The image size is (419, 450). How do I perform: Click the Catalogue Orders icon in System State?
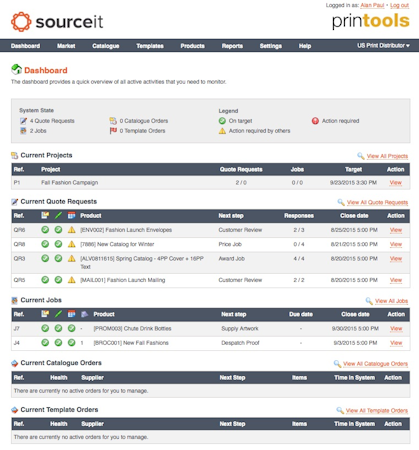(x=113, y=121)
